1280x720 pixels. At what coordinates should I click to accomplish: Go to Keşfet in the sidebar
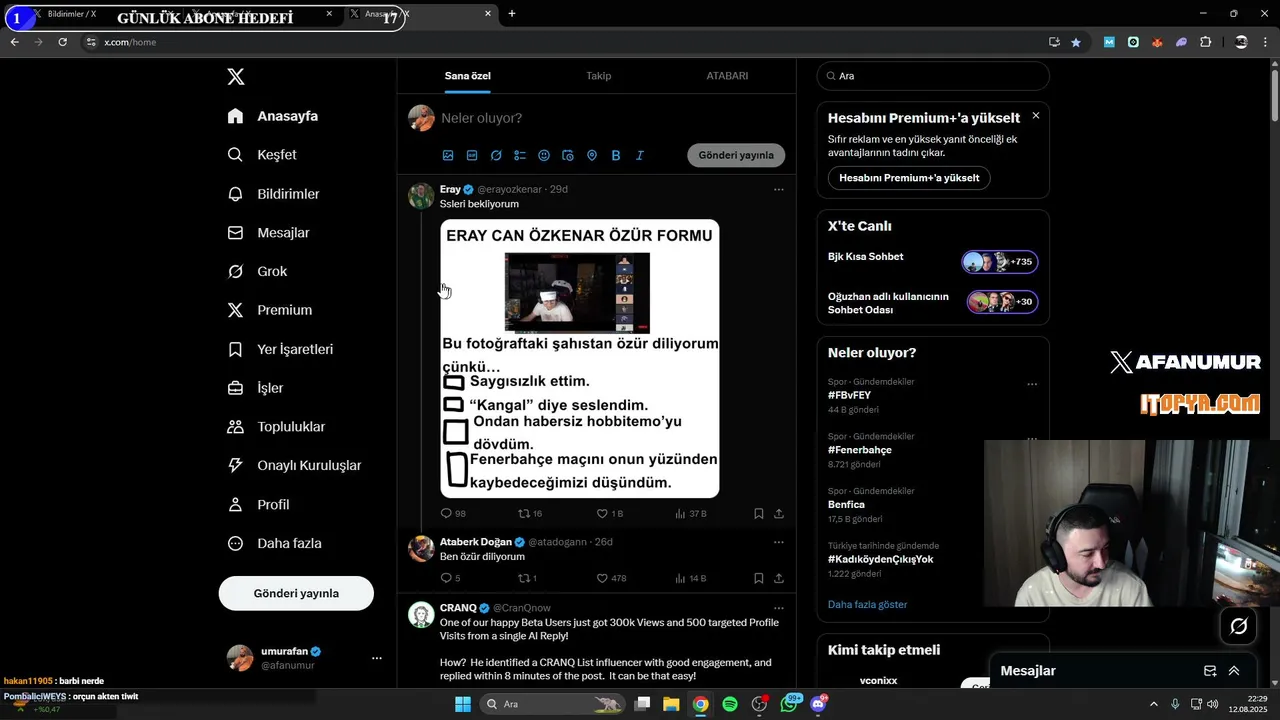[262, 155]
